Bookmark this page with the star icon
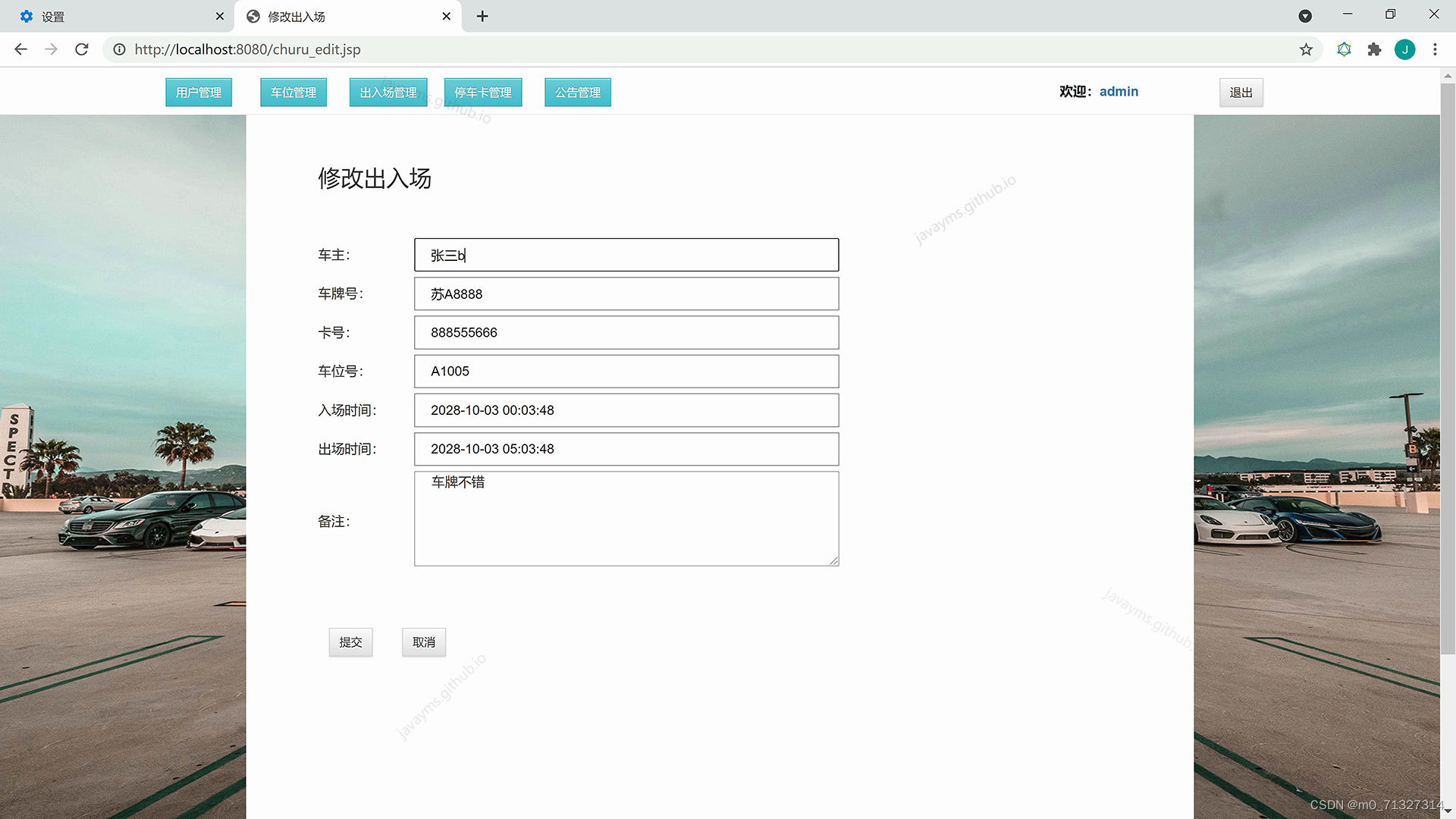1456x819 pixels. 1306,49
